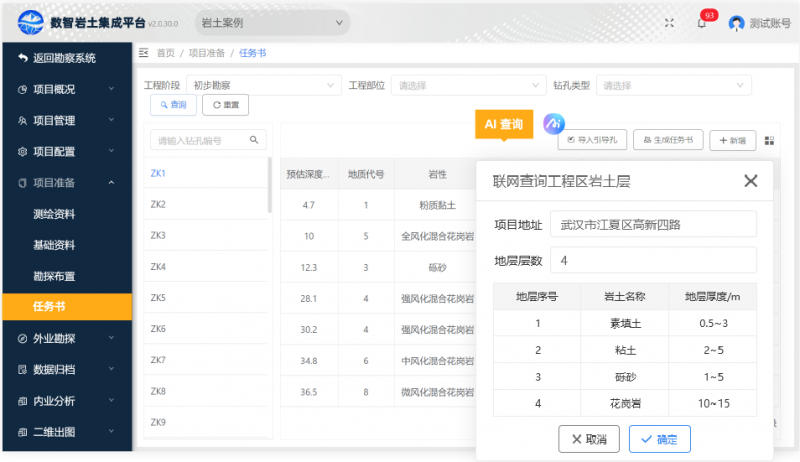Click the 生成任务书 button
Screen dimensions: 800x462
(669, 141)
